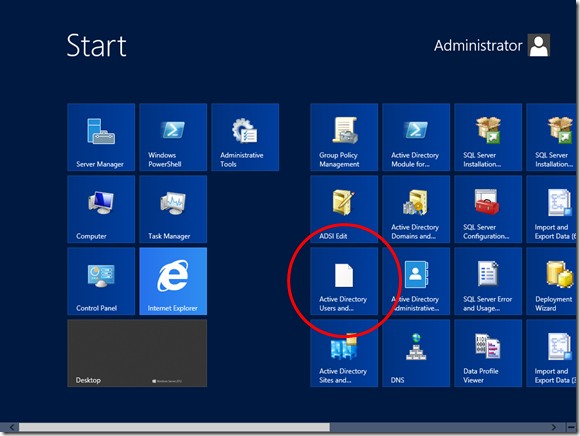Viewport: 580px width, 436px height.
Task: Open the Control Panel tile
Action: click(x=101, y=281)
